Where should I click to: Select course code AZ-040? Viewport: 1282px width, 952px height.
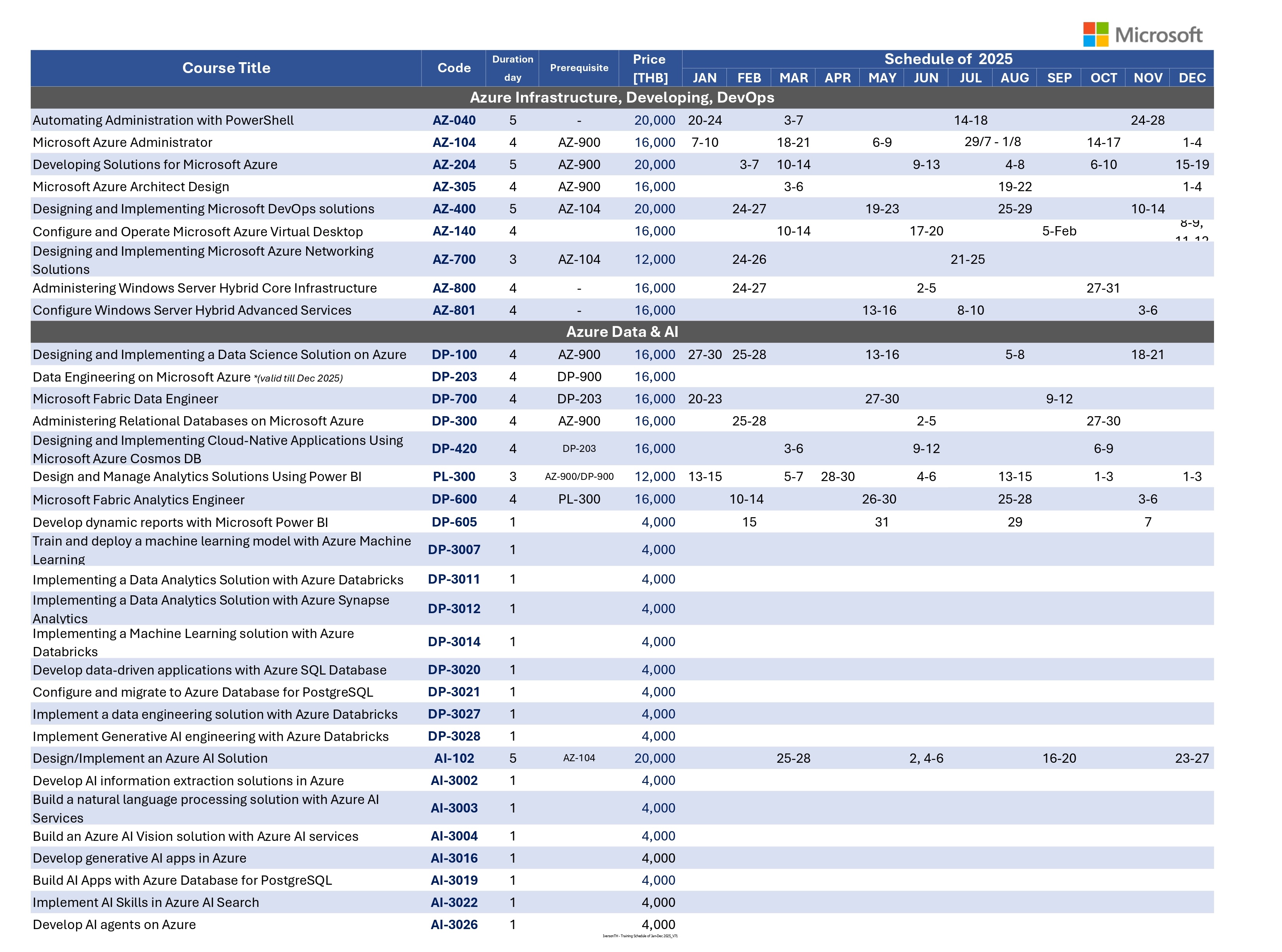tap(454, 120)
